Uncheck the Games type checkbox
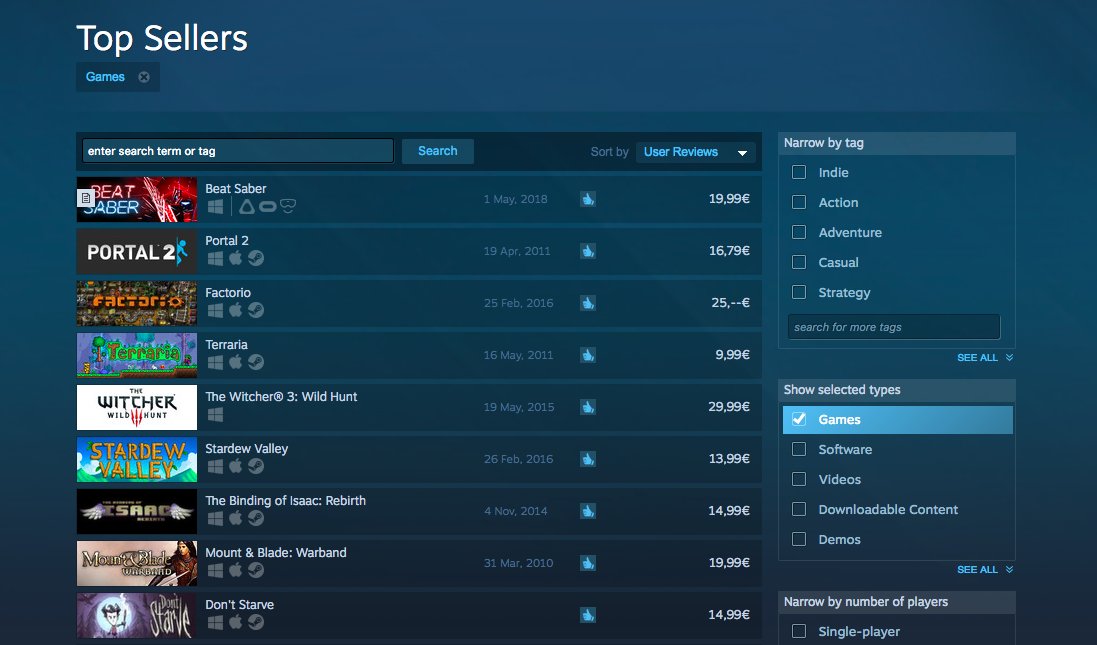Screen dimensions: 1097x645 pos(799,419)
